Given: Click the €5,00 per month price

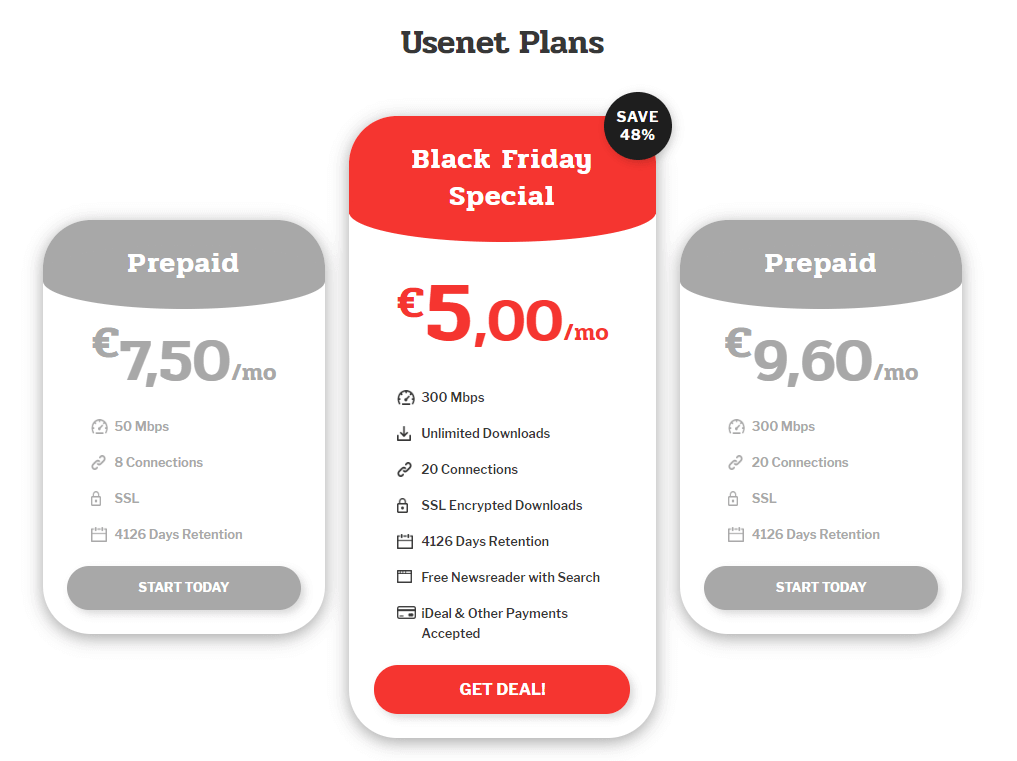Looking at the screenshot, I should click(501, 320).
